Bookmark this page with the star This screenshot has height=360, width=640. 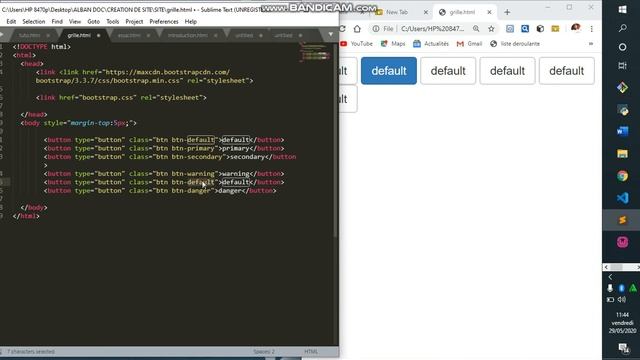coord(491,29)
